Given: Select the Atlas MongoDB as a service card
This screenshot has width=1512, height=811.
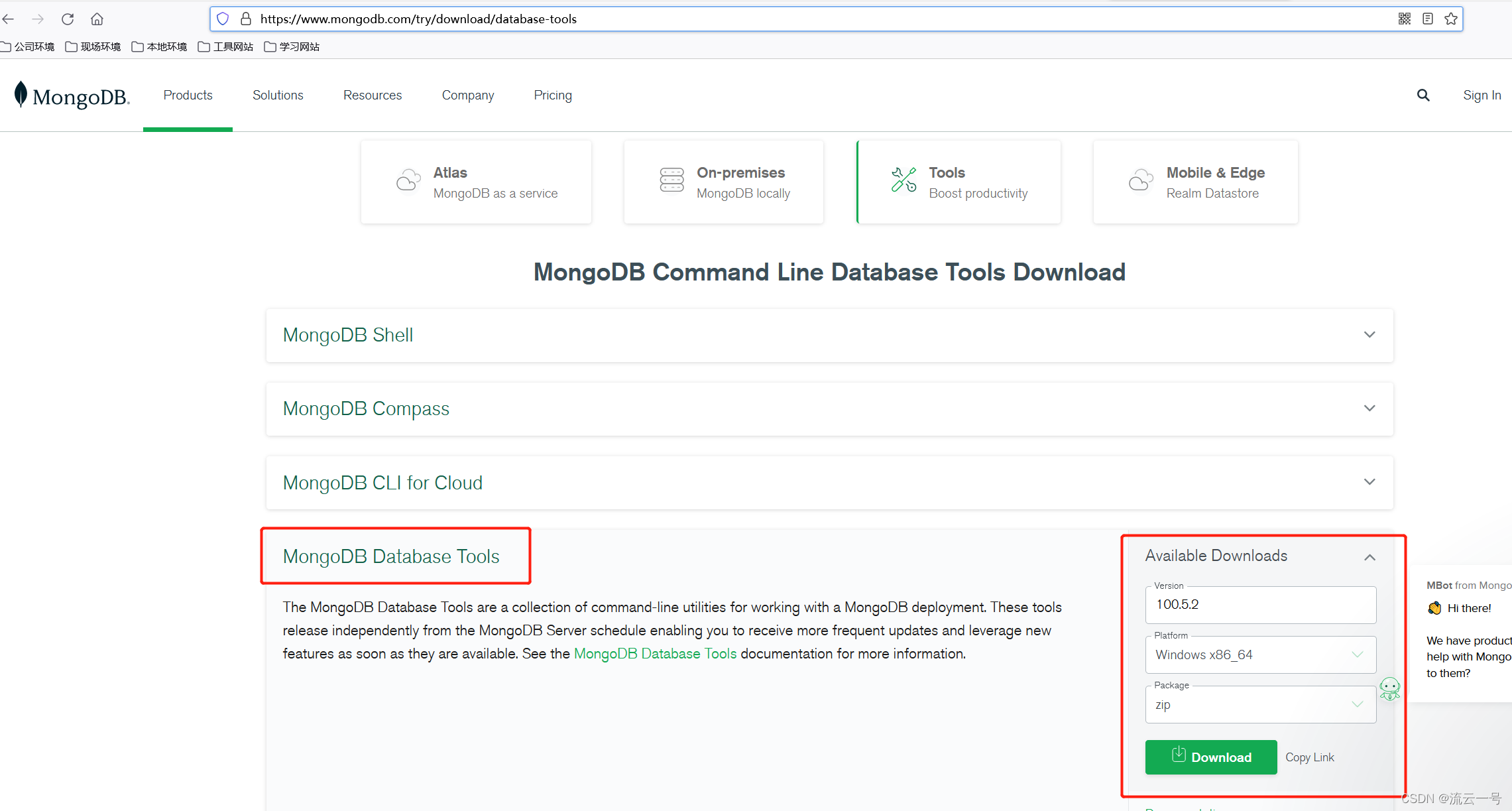Looking at the screenshot, I should (476, 182).
